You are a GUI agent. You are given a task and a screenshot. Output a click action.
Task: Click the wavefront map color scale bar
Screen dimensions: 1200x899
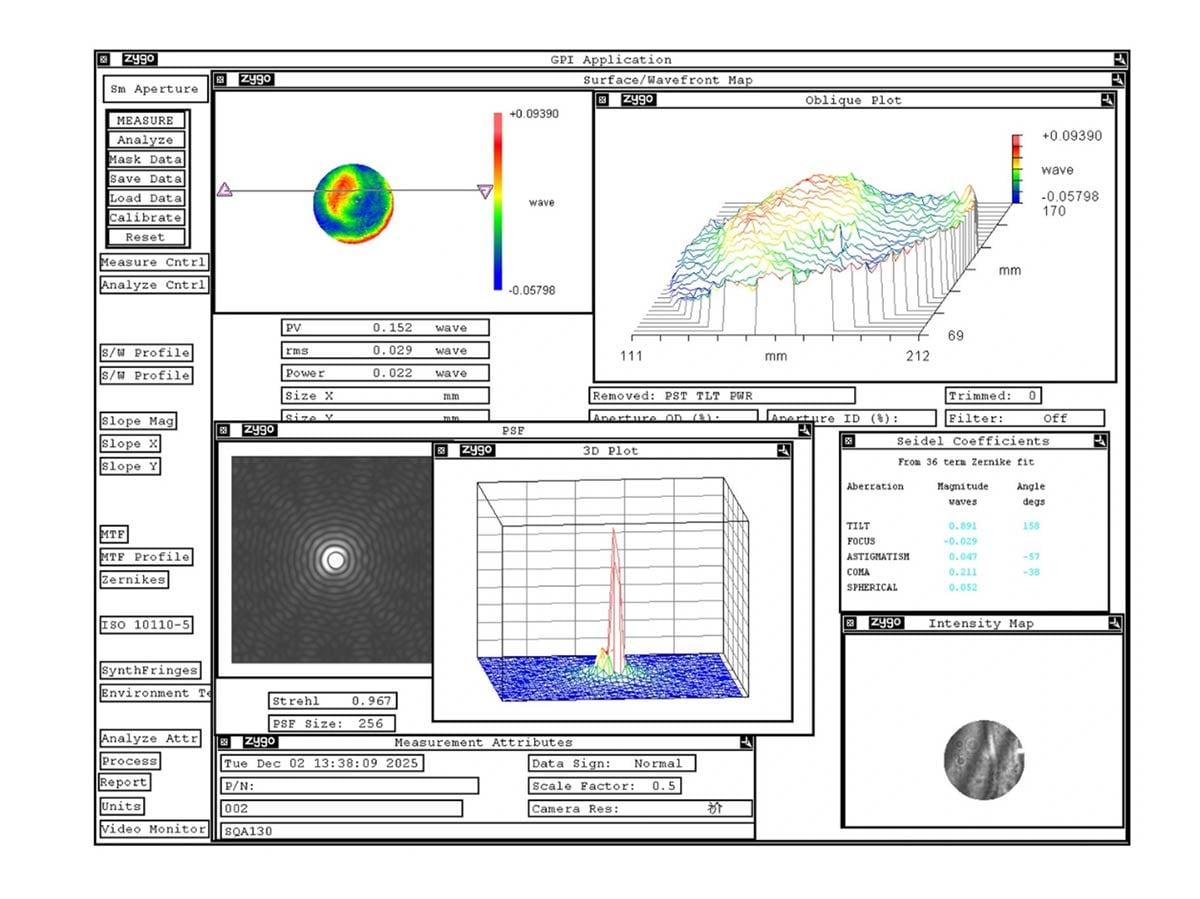tap(497, 201)
